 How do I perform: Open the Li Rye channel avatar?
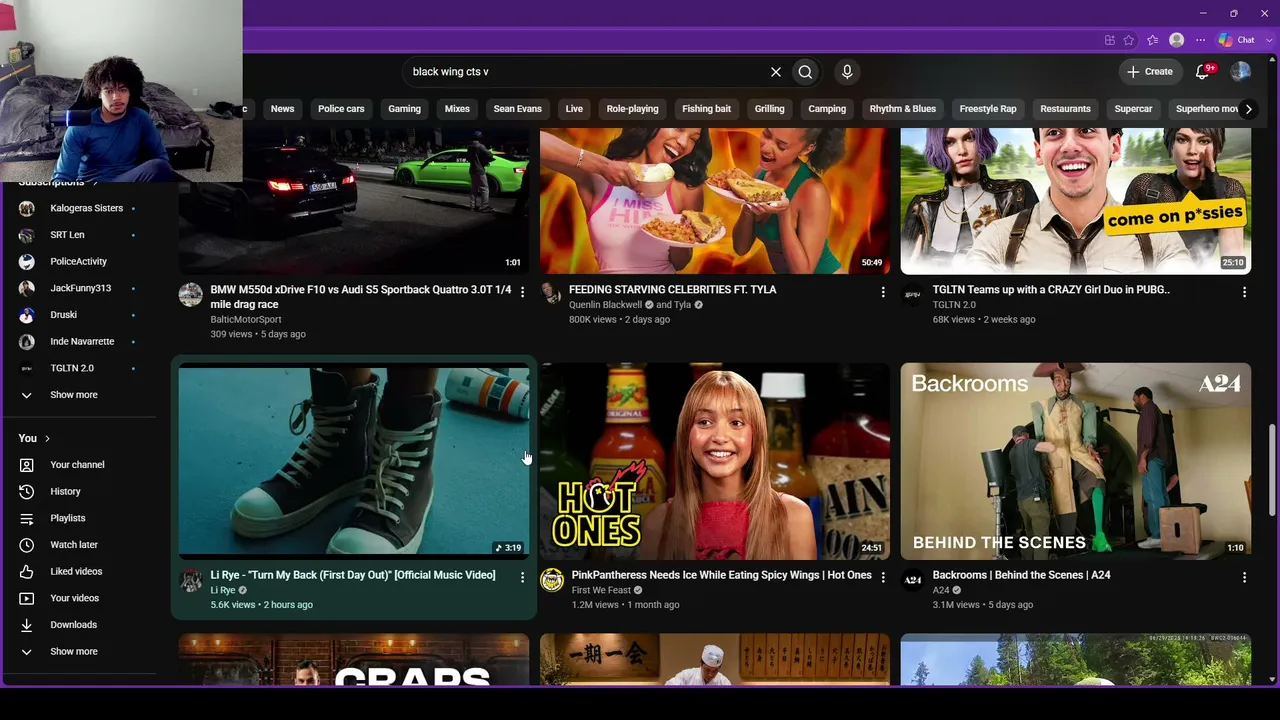pos(190,579)
